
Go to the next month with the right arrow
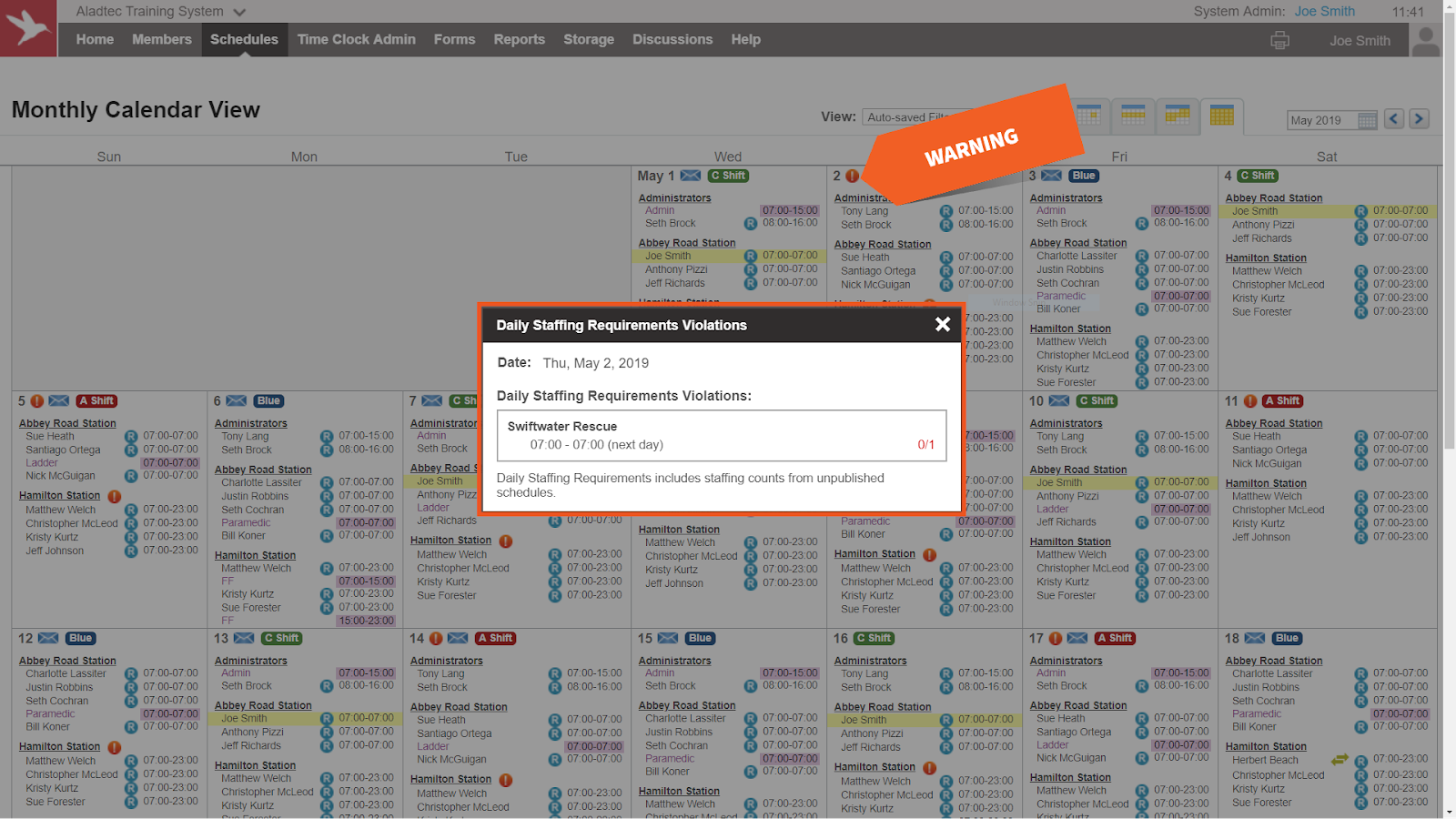click(x=1419, y=119)
